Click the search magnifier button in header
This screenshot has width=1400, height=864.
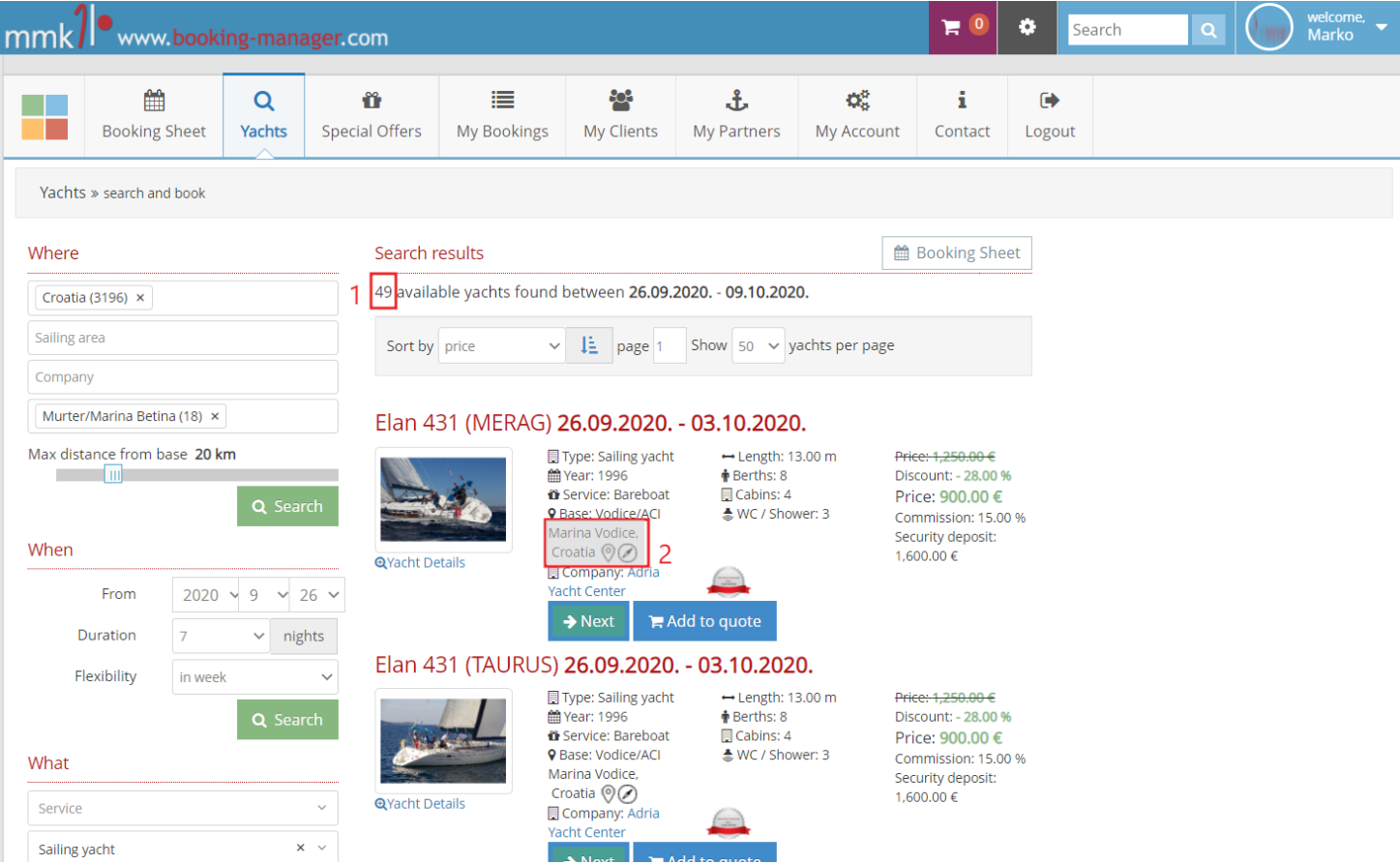coord(1208,30)
